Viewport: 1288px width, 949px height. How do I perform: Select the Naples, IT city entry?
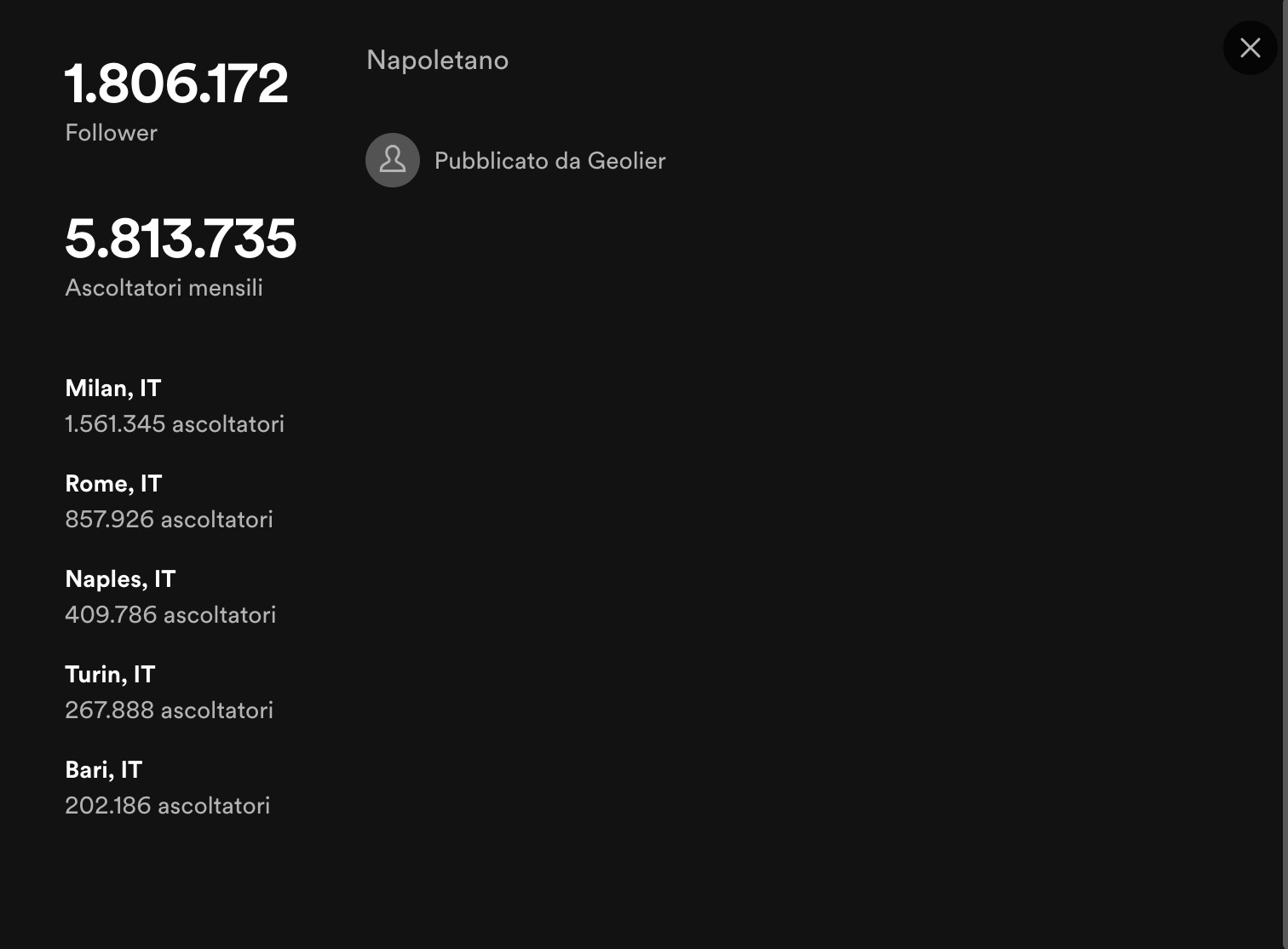120,579
